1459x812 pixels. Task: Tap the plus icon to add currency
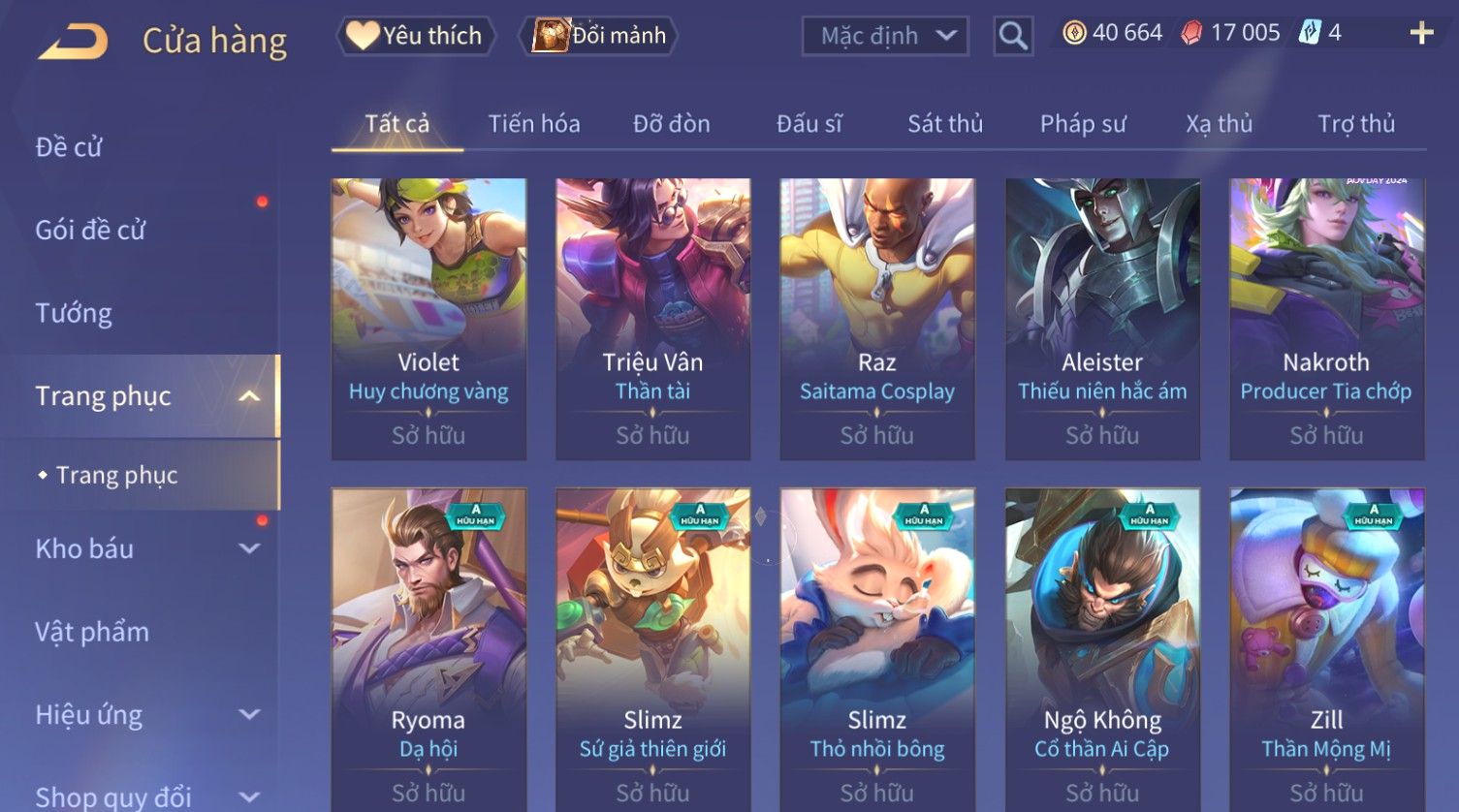(1421, 33)
